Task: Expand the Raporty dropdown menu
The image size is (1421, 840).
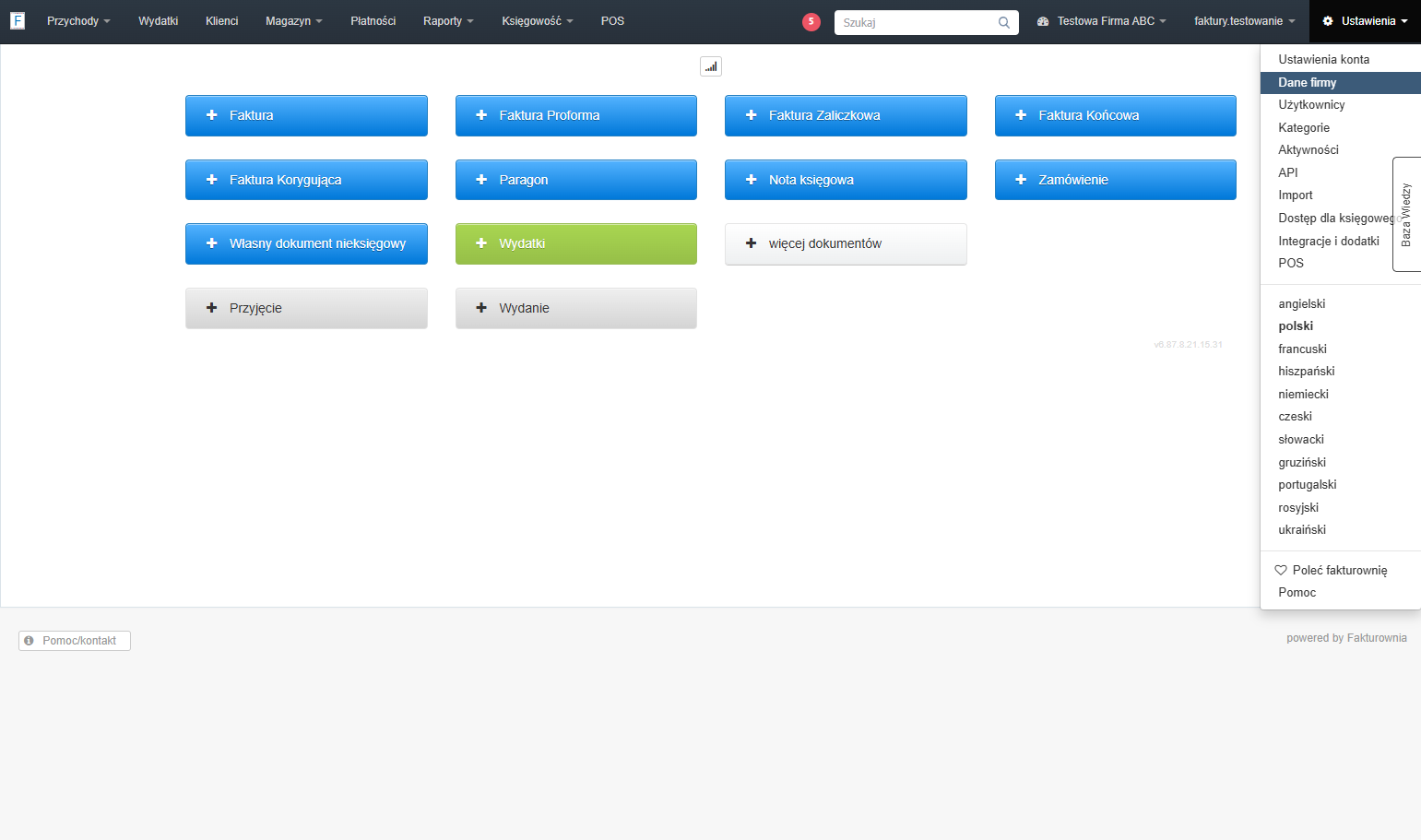Action: (448, 21)
